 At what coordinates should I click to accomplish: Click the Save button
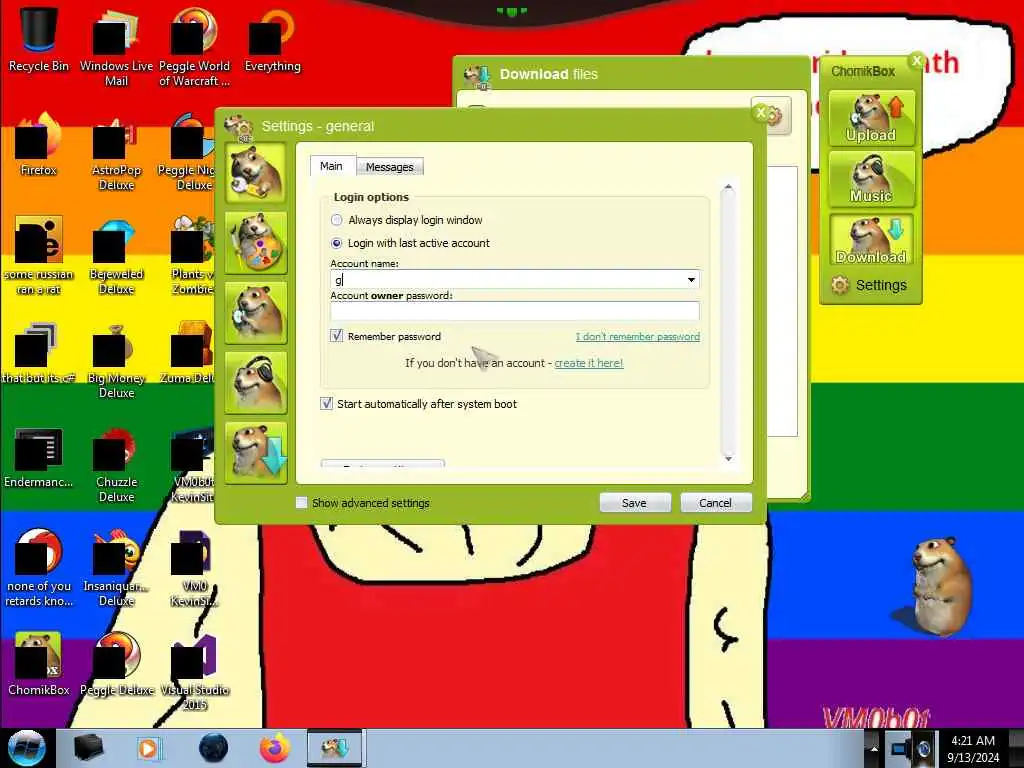tap(635, 503)
